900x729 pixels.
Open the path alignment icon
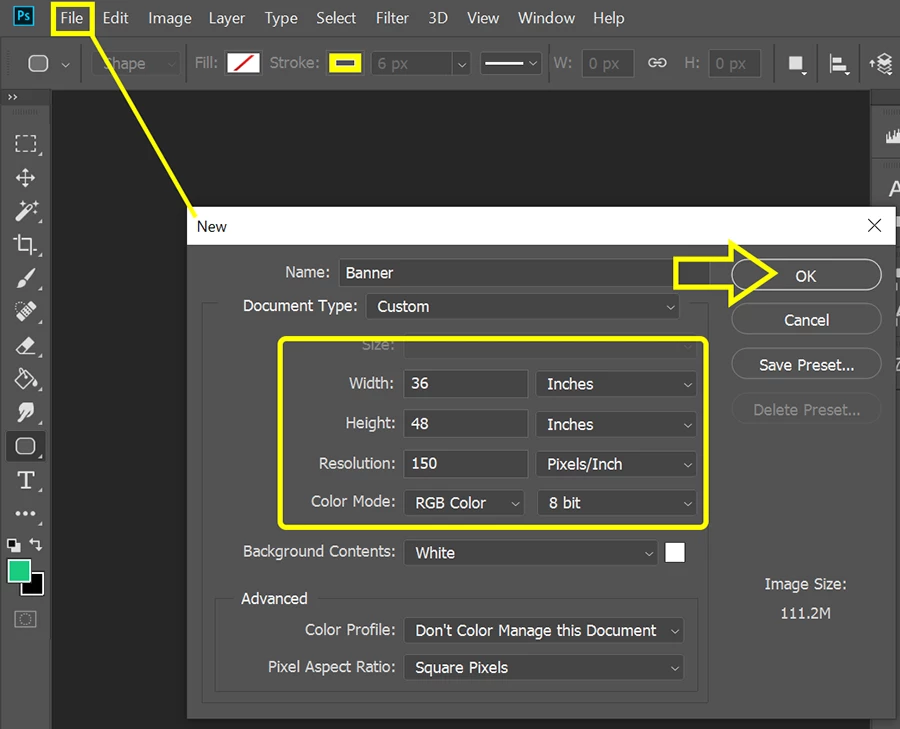click(x=839, y=64)
